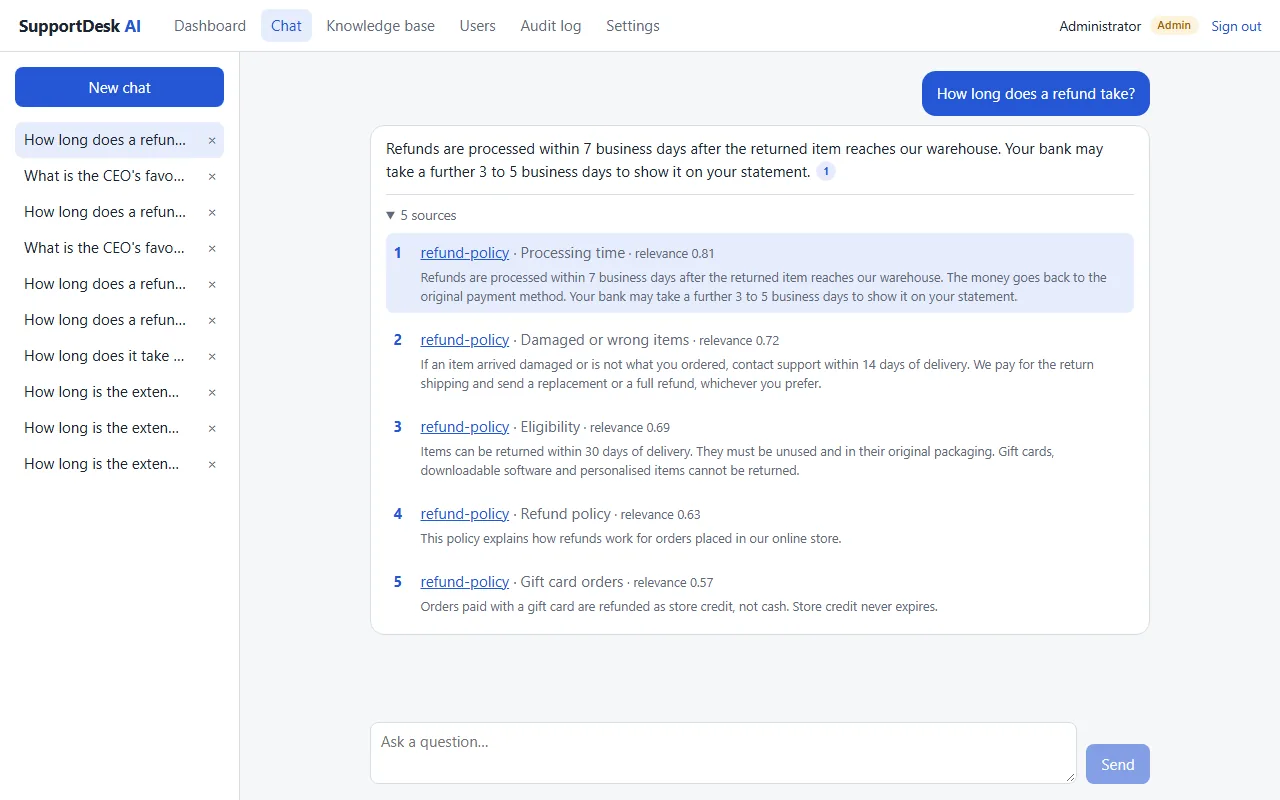
Task: Open refund-policy link for the Processing time source
Action: [465, 253]
